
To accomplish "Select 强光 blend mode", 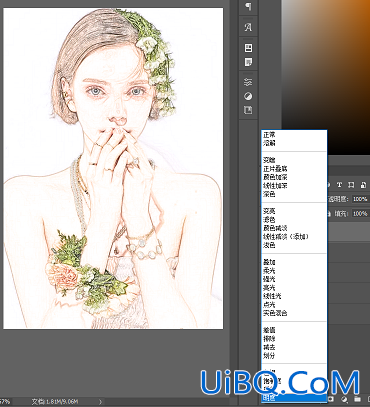I will [x=269, y=279].
